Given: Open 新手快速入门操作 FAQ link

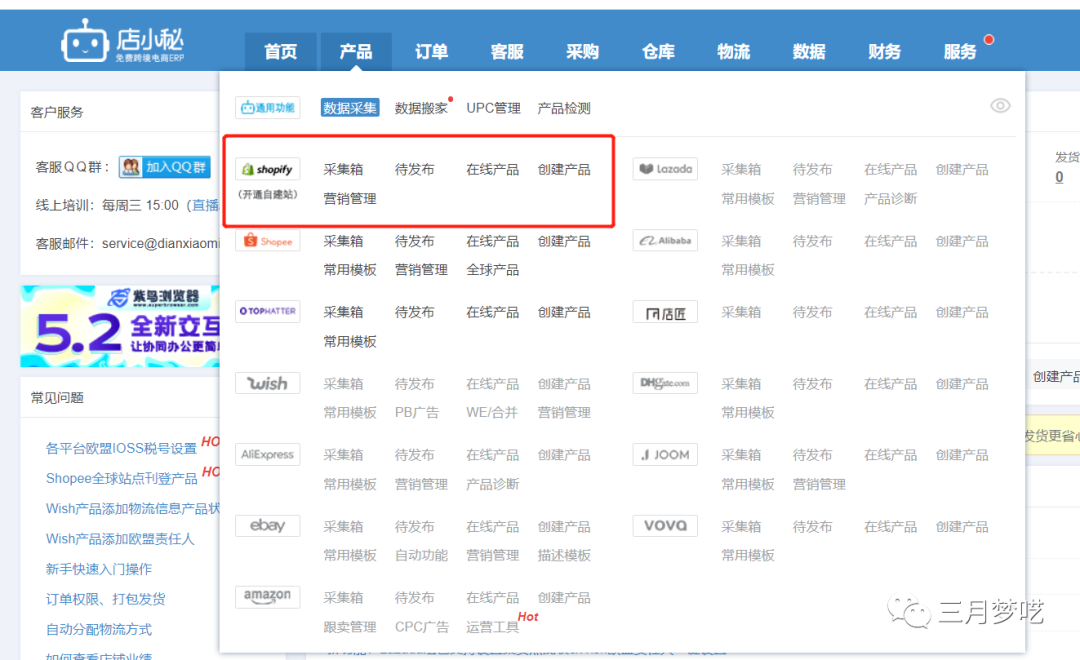Looking at the screenshot, I should [x=99, y=569].
